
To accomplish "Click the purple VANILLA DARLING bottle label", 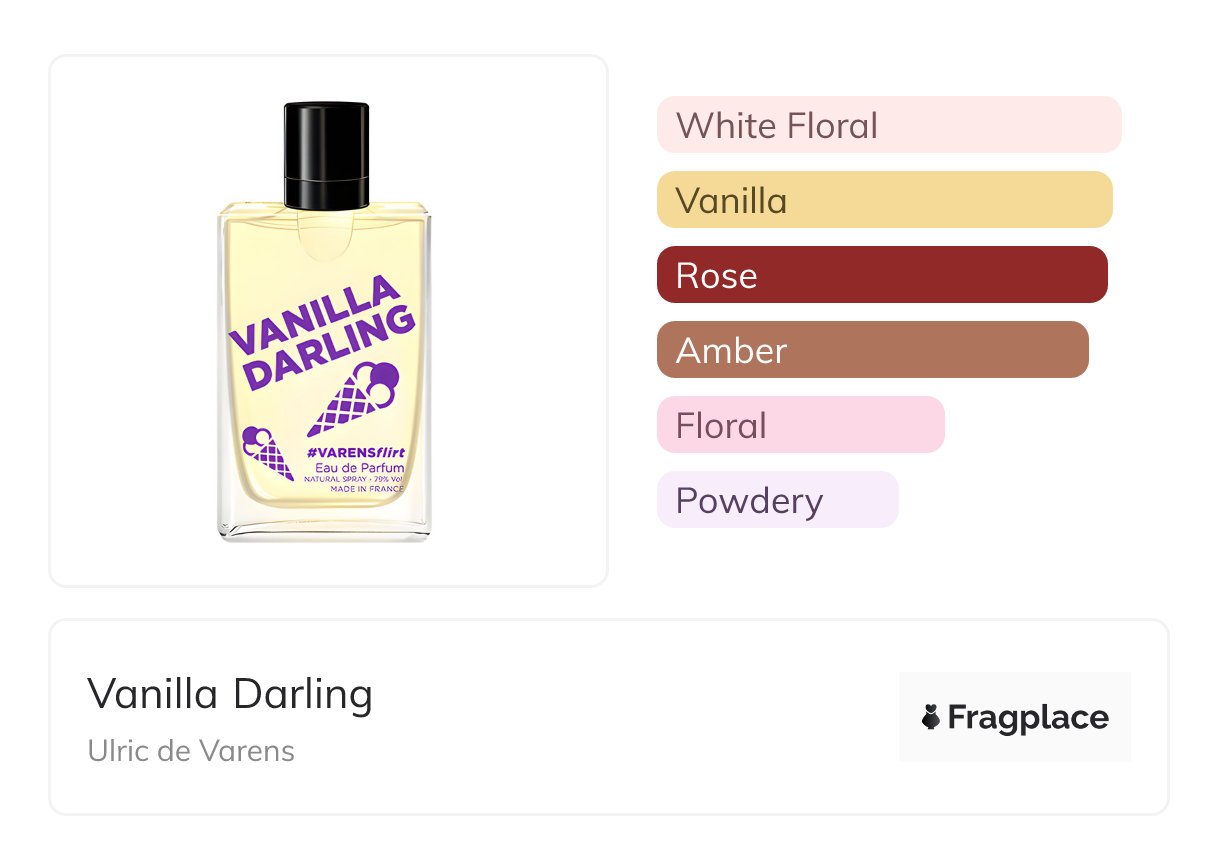I will 322,332.
